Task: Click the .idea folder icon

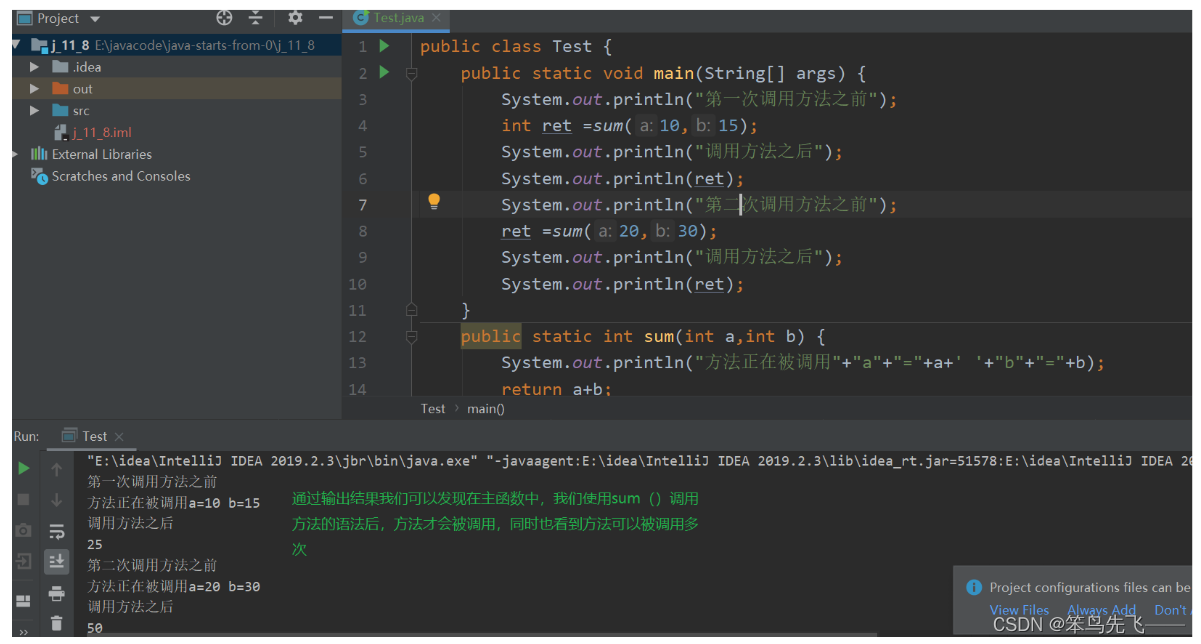Action: (60, 67)
